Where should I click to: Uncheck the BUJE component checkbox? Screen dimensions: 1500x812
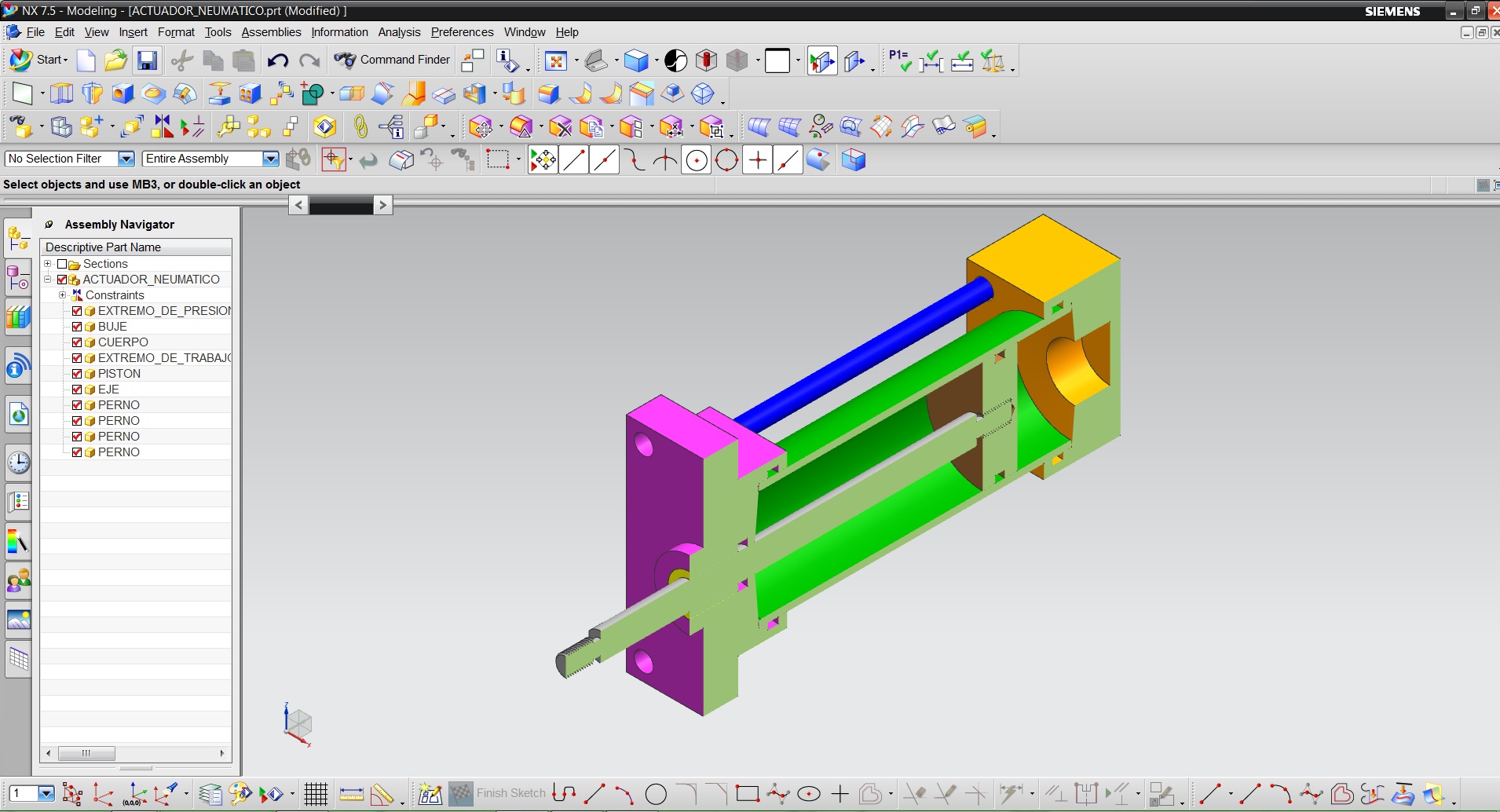(x=77, y=327)
